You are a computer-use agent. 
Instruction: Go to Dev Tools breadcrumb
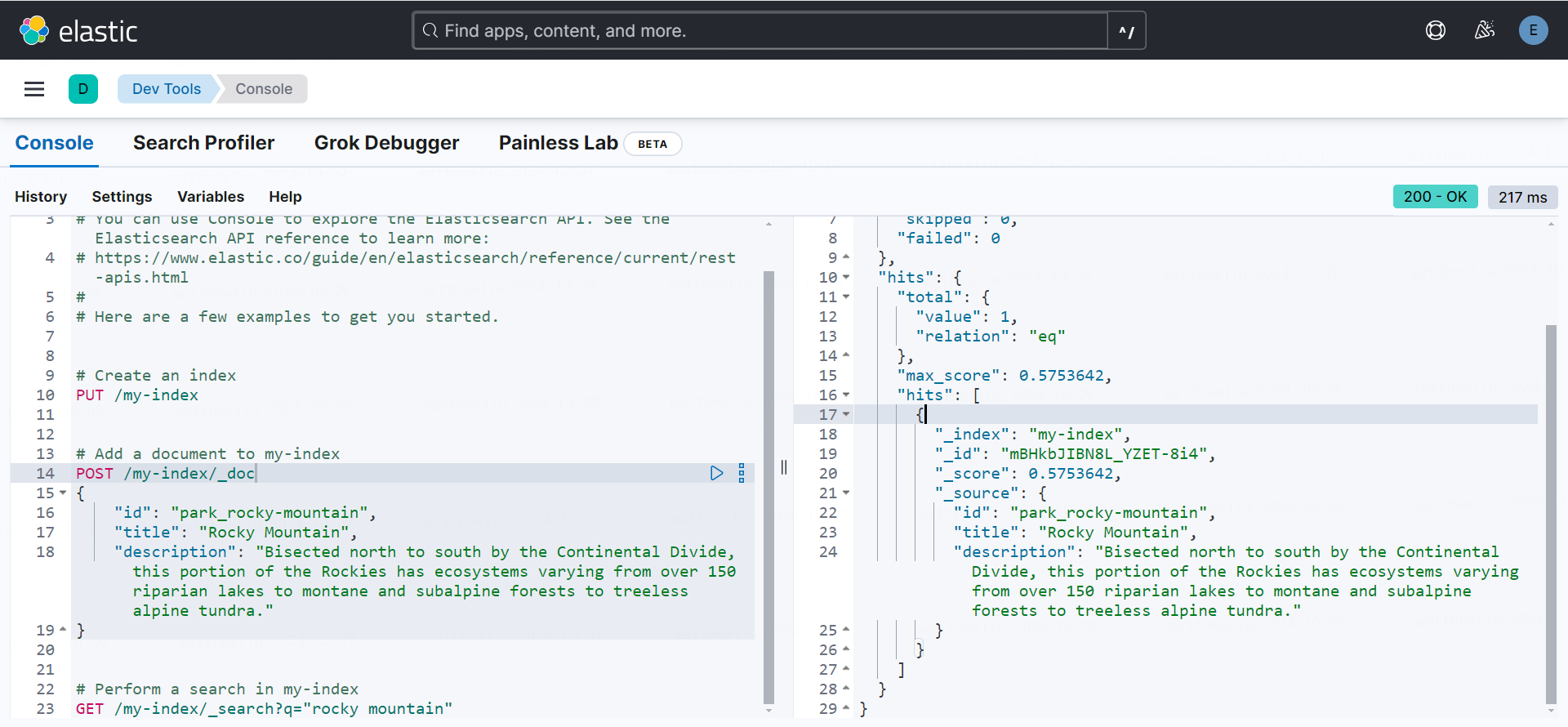(167, 89)
